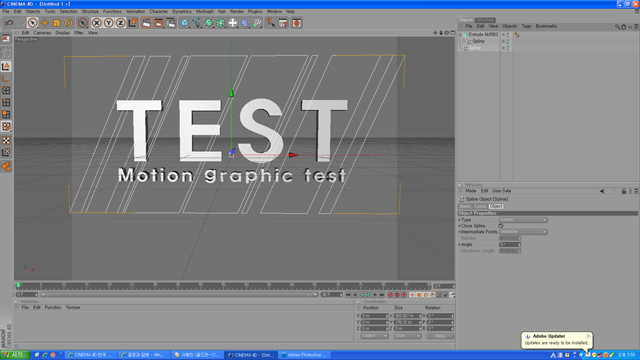Viewport: 640px width, 360px height.
Task: Click the Render Active View clapperboard icon
Action: coord(147,23)
